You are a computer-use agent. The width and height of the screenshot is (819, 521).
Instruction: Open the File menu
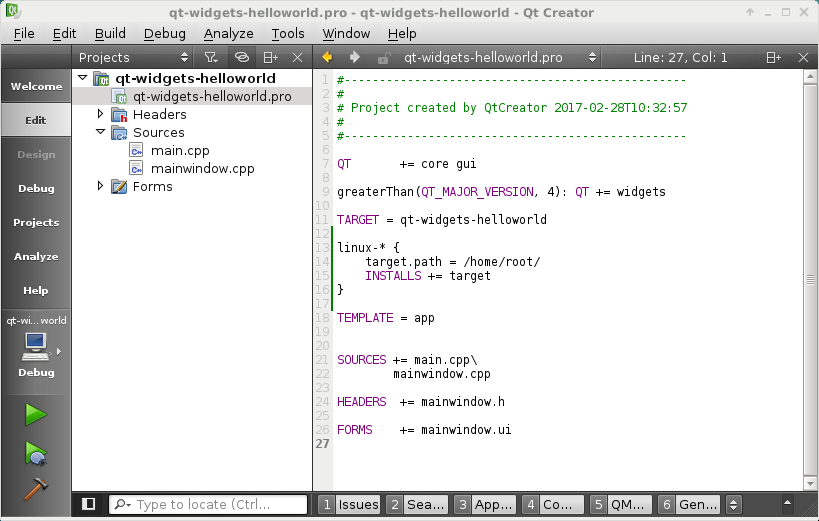click(24, 33)
